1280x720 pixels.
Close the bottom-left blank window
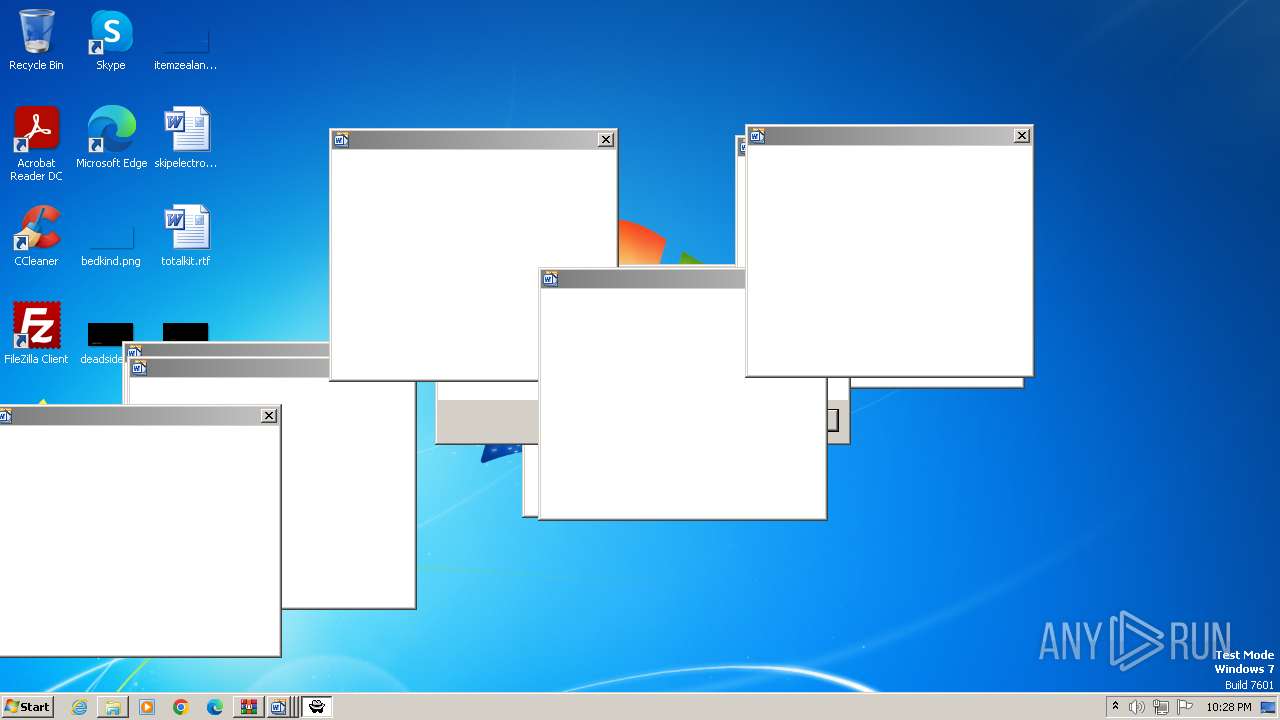pyautogui.click(x=269, y=416)
